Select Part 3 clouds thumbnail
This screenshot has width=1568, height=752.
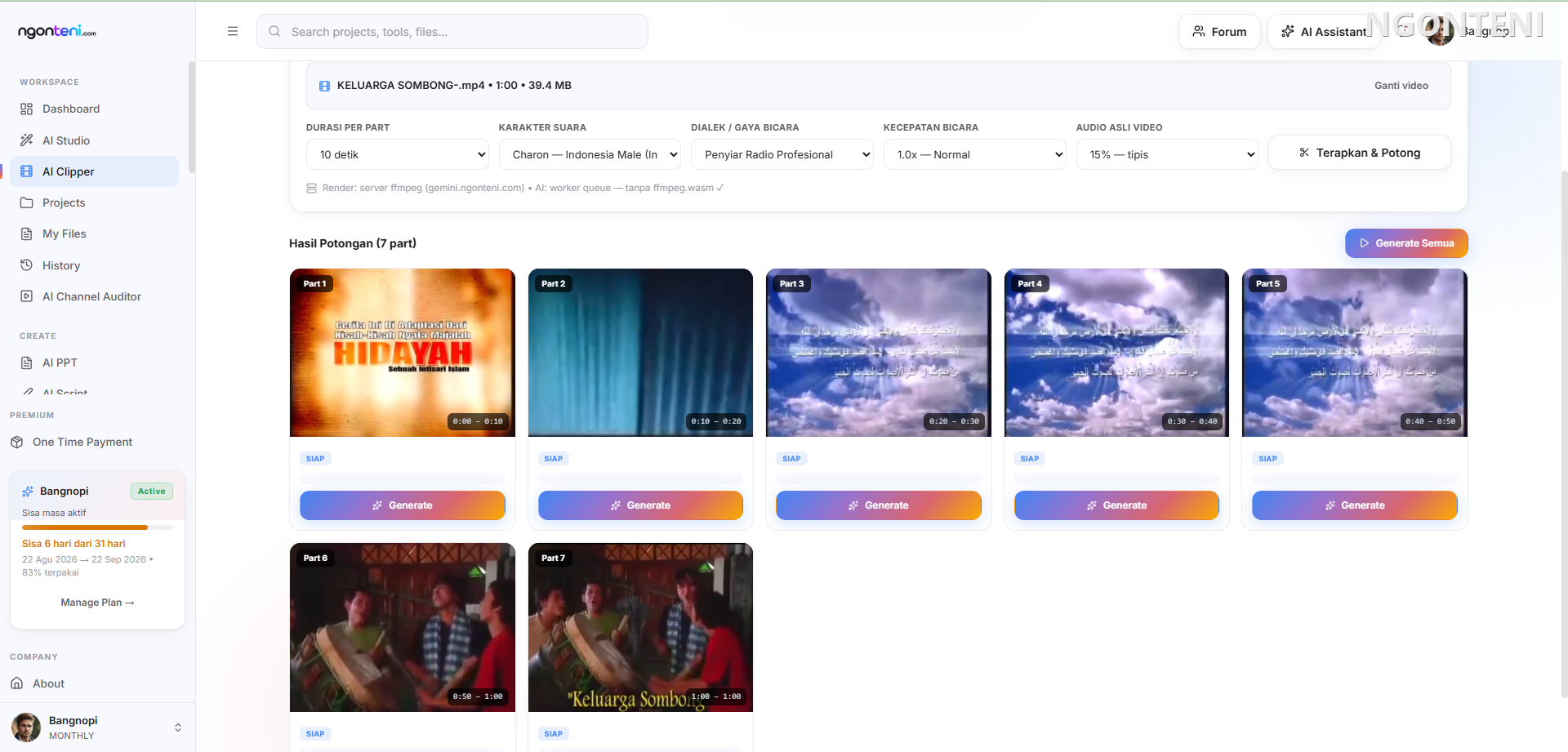(879, 353)
